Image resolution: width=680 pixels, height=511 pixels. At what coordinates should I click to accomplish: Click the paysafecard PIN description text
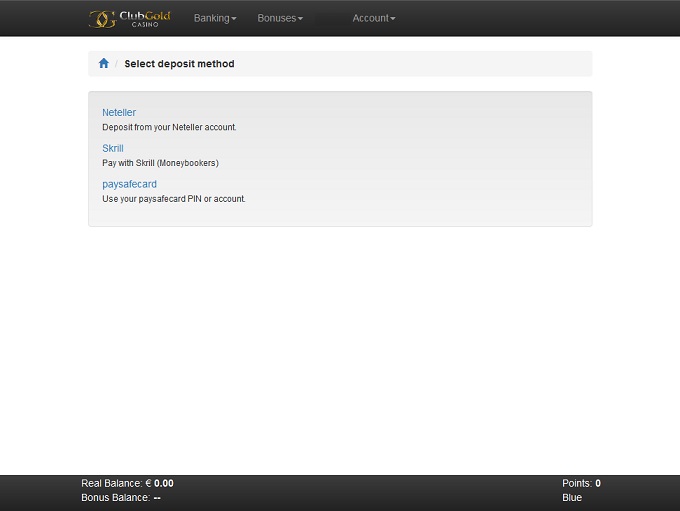pyautogui.click(x=174, y=199)
